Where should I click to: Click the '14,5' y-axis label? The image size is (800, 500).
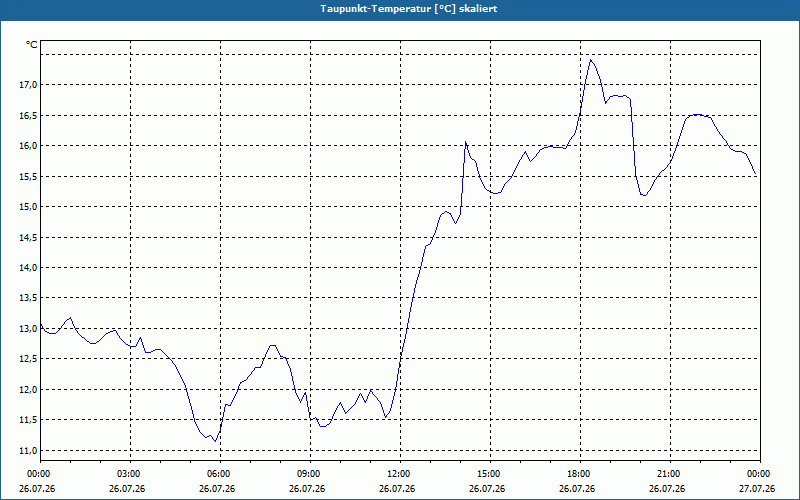click(x=28, y=237)
